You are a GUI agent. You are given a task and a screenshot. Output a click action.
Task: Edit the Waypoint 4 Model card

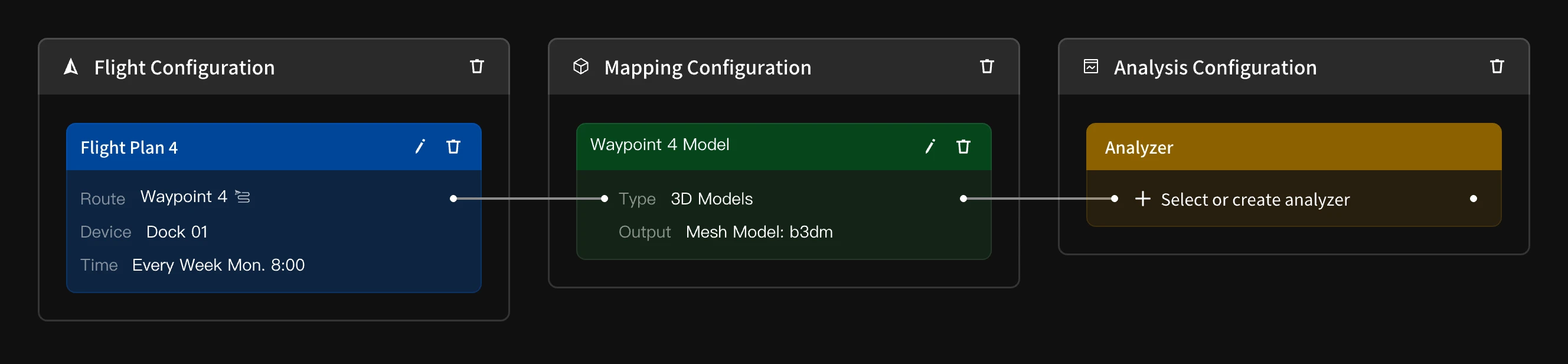pyautogui.click(x=930, y=147)
